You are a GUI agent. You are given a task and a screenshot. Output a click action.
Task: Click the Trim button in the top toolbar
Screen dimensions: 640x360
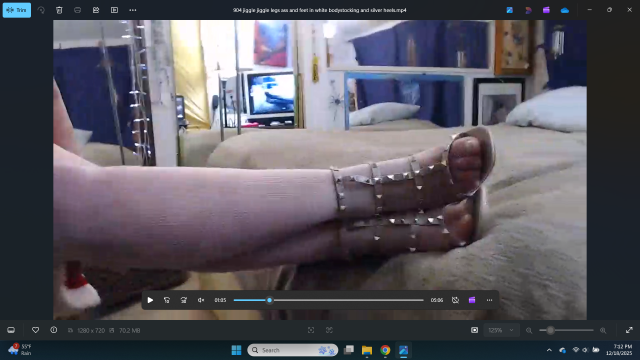tap(17, 10)
